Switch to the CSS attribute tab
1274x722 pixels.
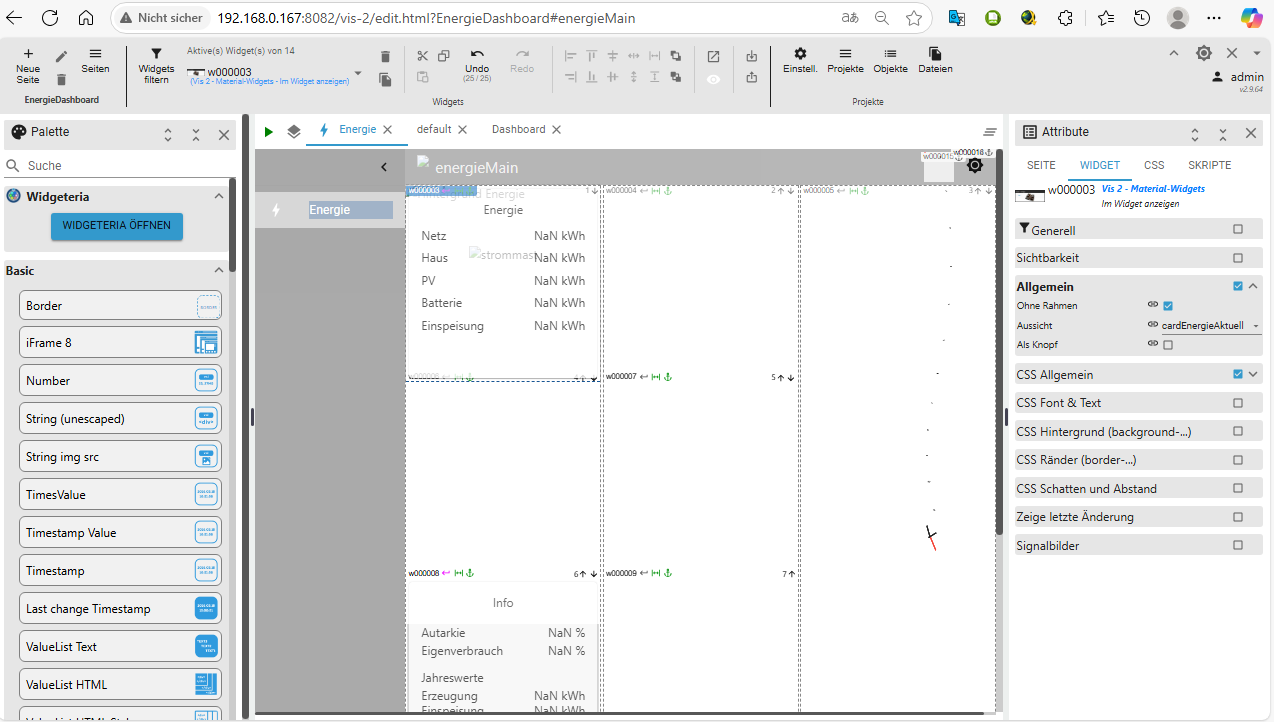coord(1154,165)
